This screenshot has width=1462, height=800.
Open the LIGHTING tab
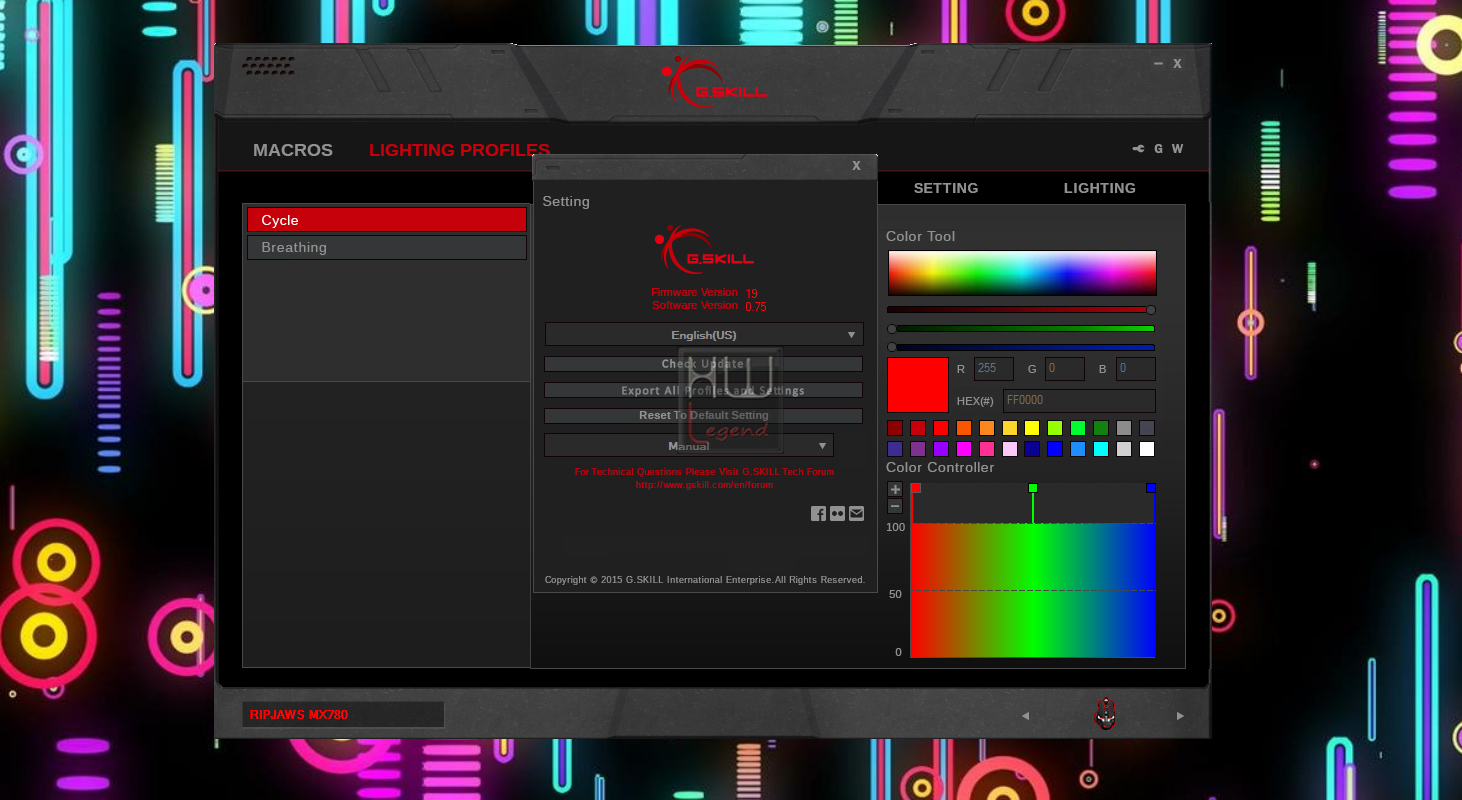(x=1100, y=188)
